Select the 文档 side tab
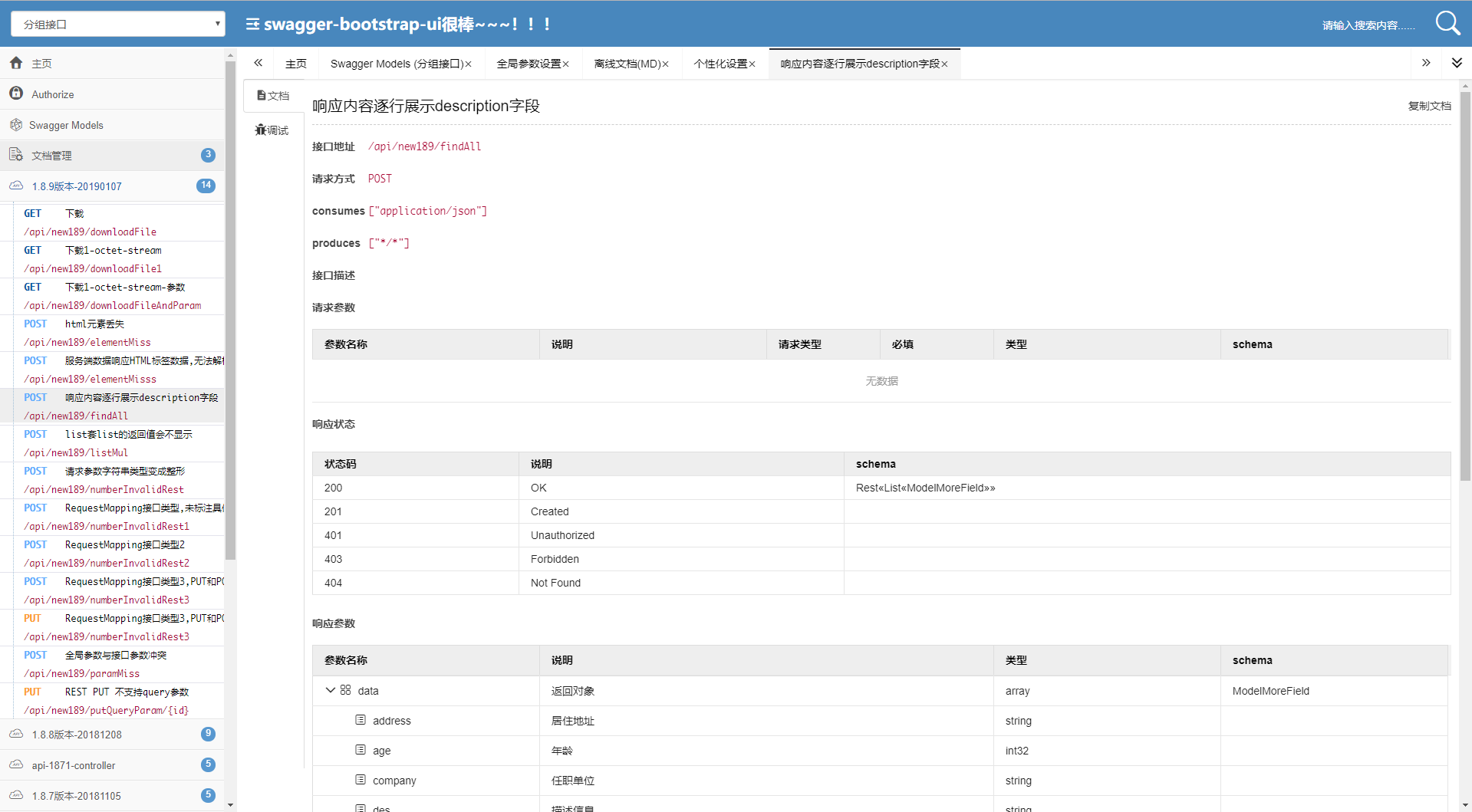Image resolution: width=1472 pixels, height=812 pixels. coord(273,96)
